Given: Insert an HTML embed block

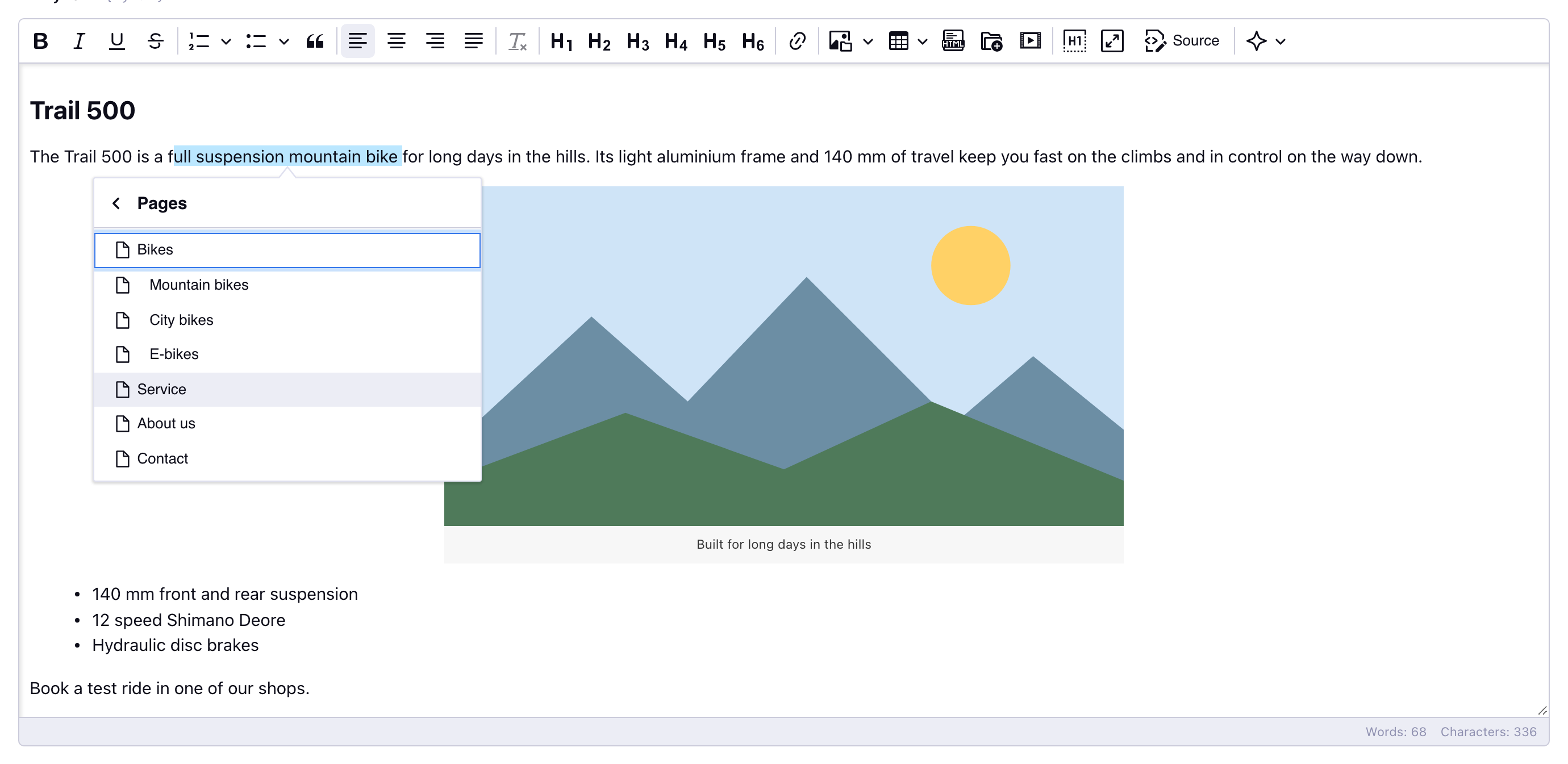Looking at the screenshot, I should 953,41.
